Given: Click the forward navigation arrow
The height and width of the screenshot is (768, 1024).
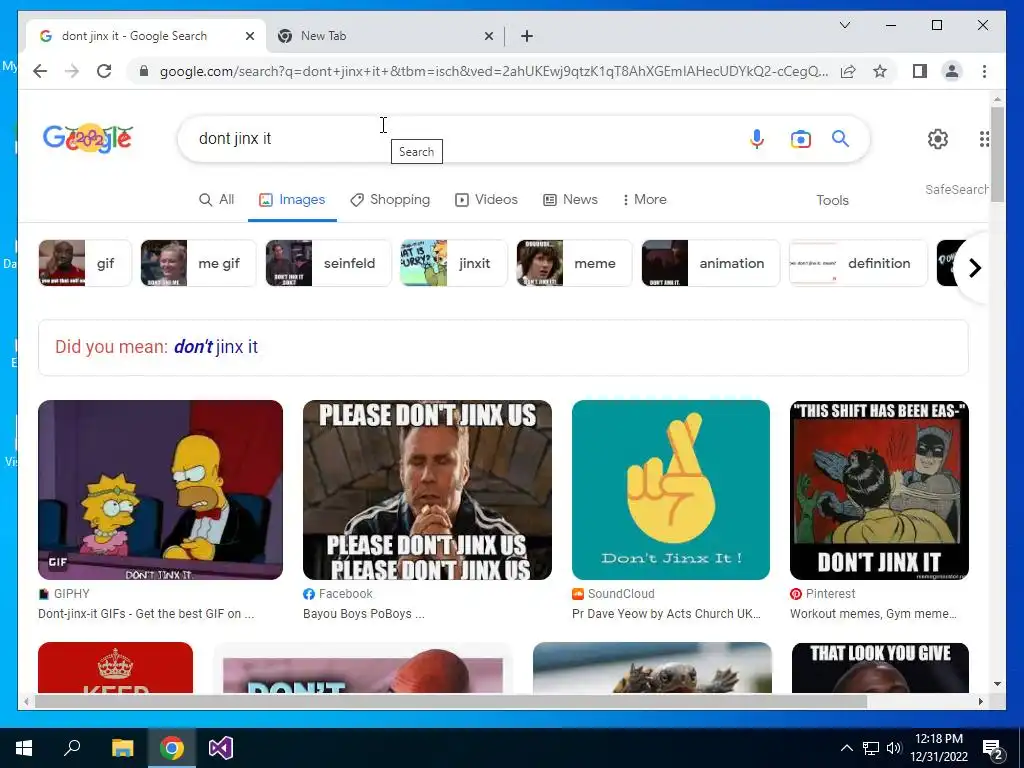Looking at the screenshot, I should [x=72, y=71].
